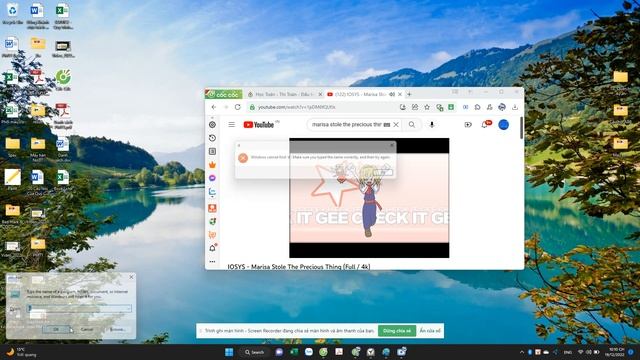Image resolution: width=640 pixels, height=360 pixels.
Task: Click the taskbar Search box
Action: tap(255, 352)
